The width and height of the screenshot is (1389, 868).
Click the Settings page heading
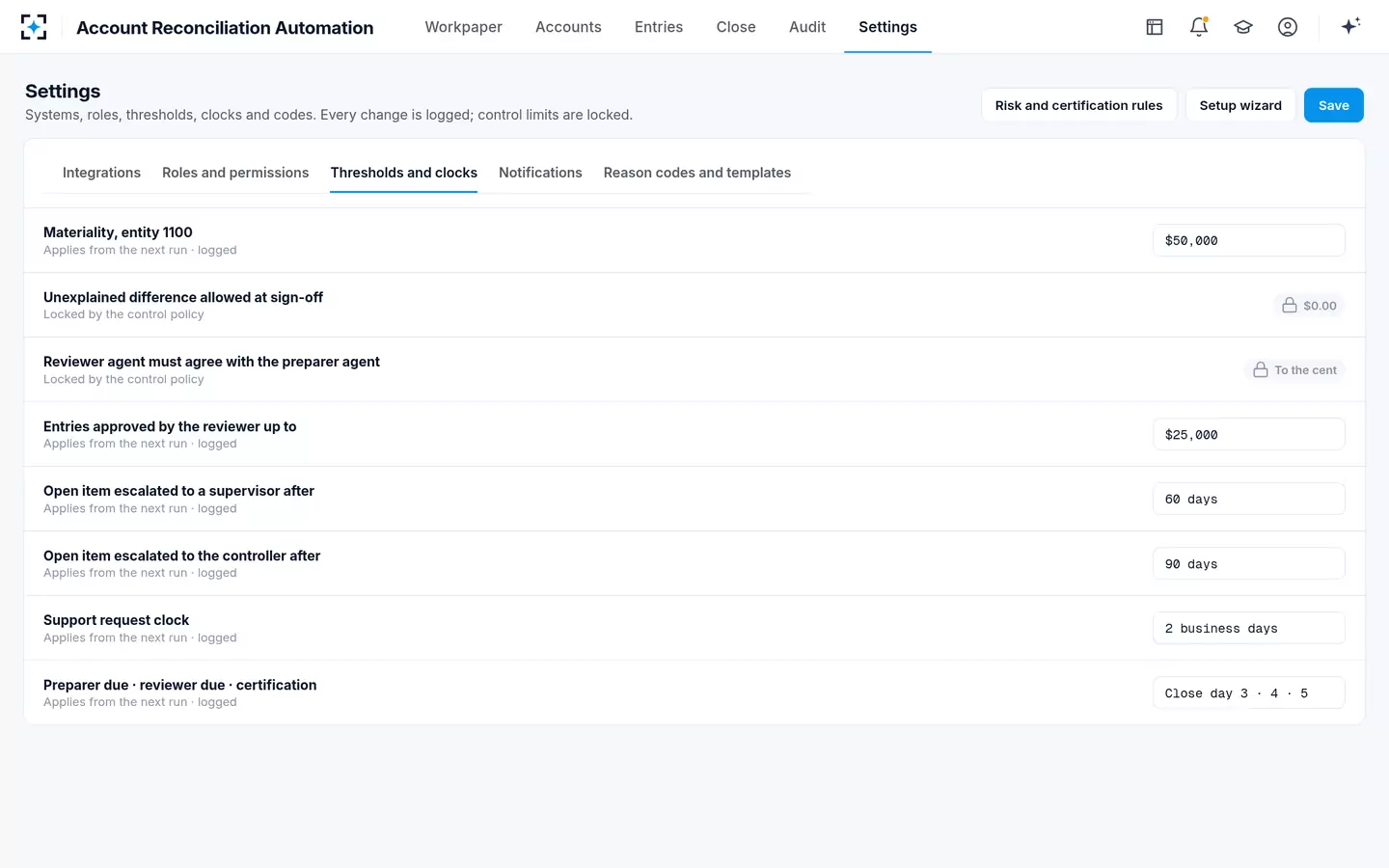pyautogui.click(x=63, y=92)
